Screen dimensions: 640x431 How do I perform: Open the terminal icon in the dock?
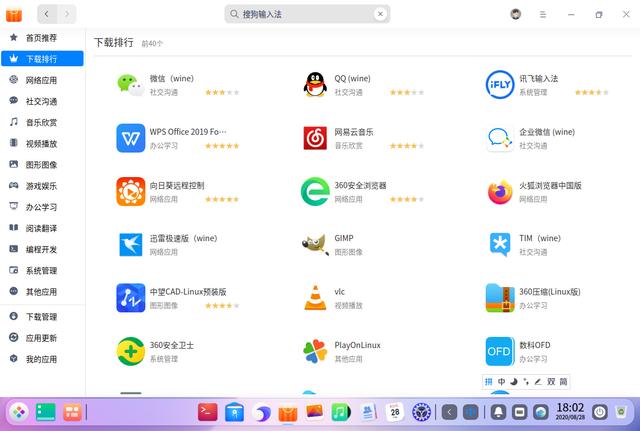click(x=207, y=412)
